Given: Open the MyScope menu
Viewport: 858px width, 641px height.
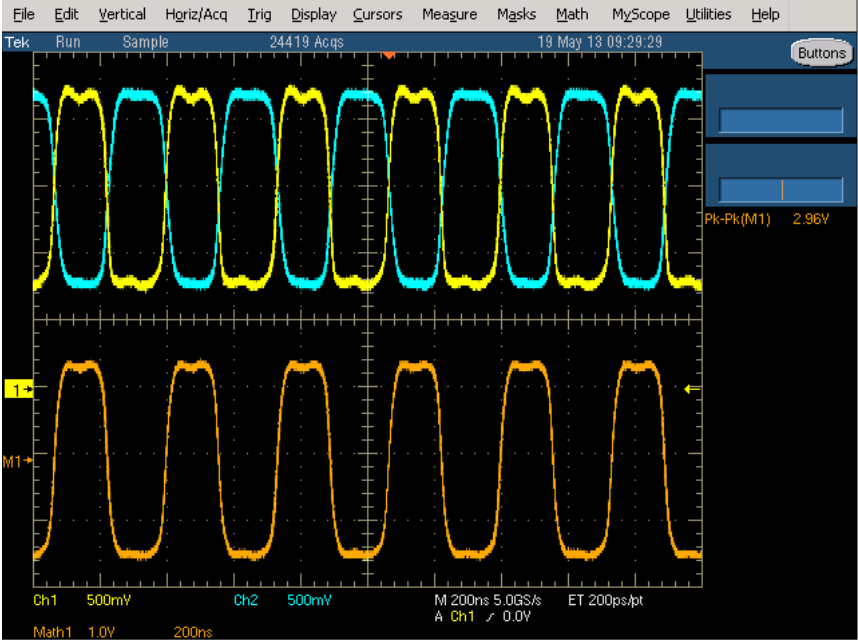Looking at the screenshot, I should coord(641,14).
